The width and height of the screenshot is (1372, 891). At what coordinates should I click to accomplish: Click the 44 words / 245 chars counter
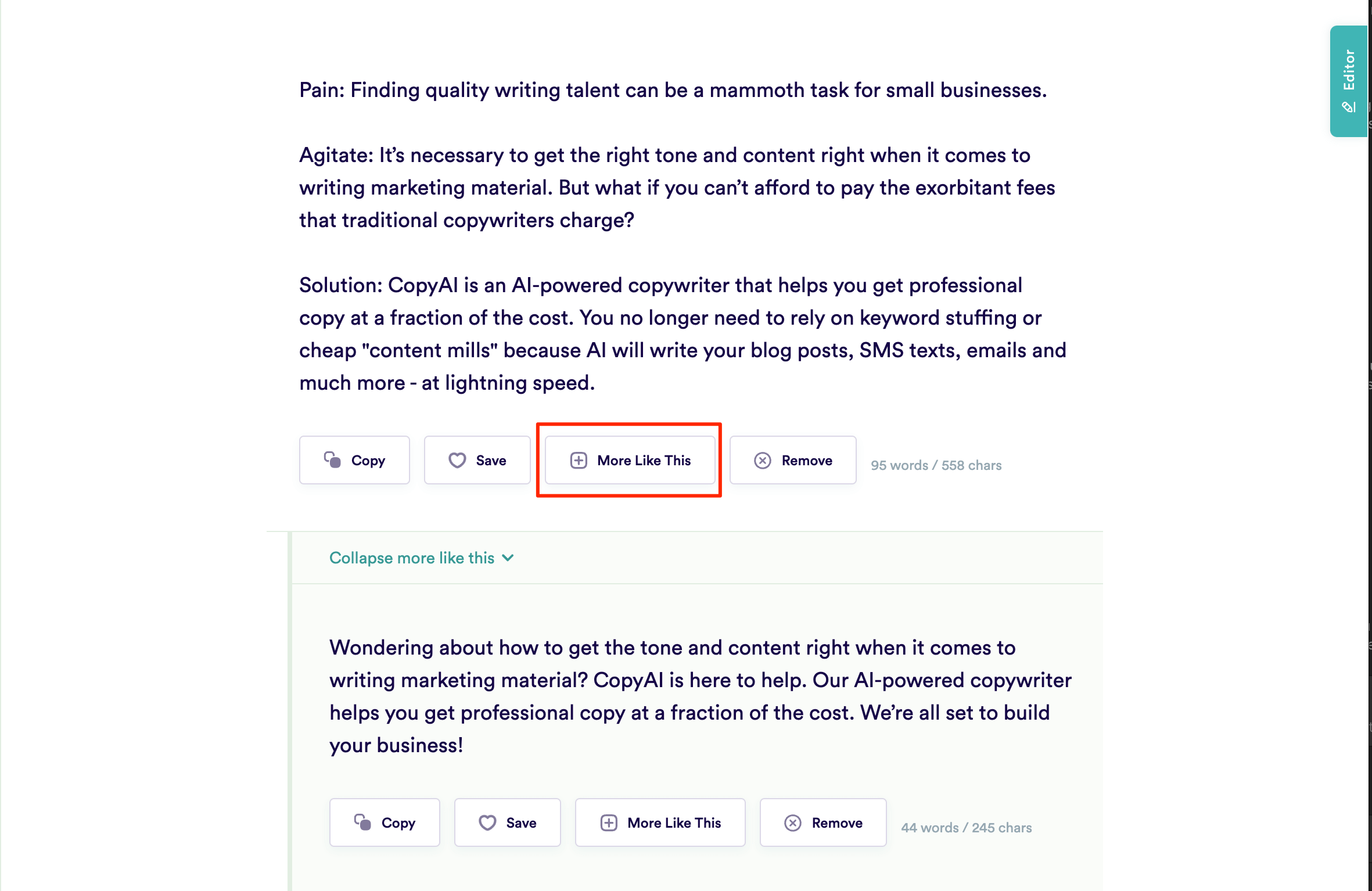(x=966, y=827)
